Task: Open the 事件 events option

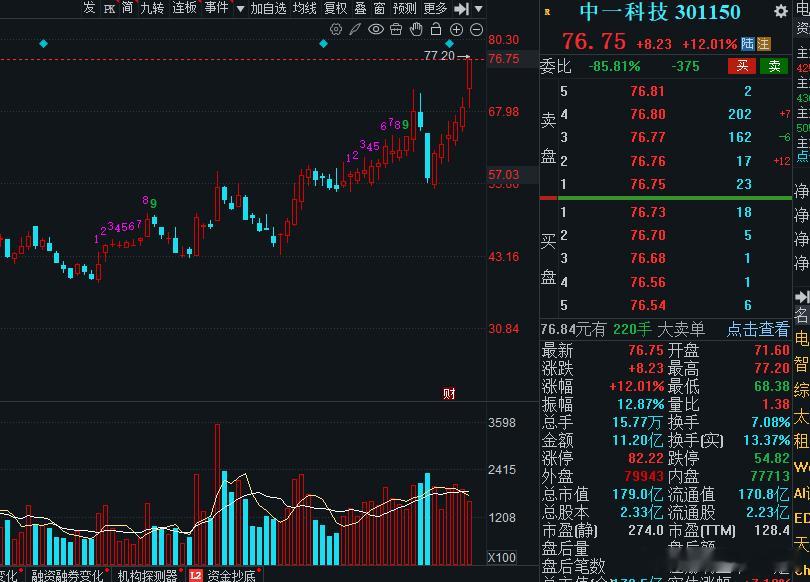Action: tap(216, 8)
